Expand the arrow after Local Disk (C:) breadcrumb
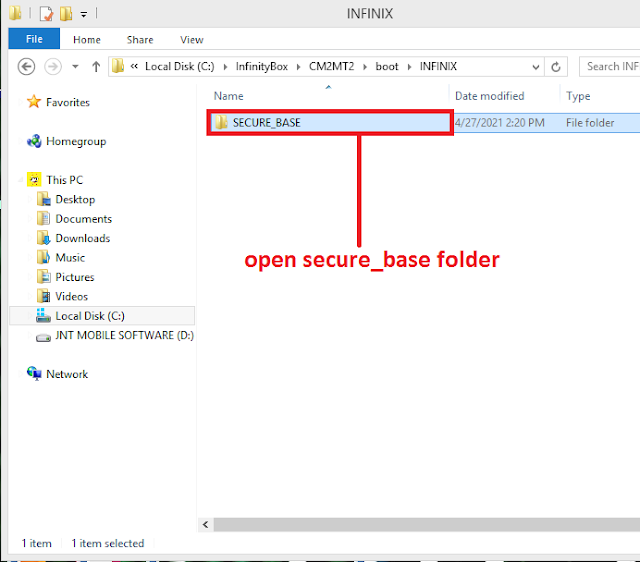The height and width of the screenshot is (562, 640). pyautogui.click(x=225, y=67)
